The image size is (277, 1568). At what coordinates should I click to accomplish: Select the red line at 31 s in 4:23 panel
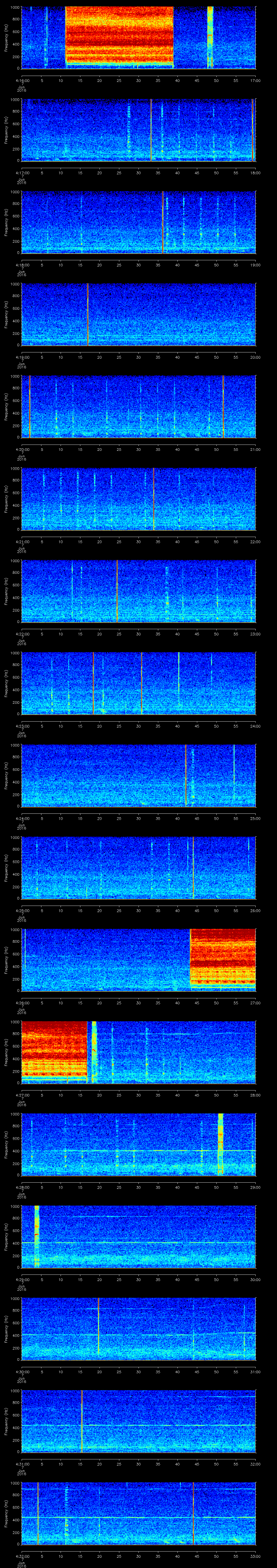coord(141,683)
